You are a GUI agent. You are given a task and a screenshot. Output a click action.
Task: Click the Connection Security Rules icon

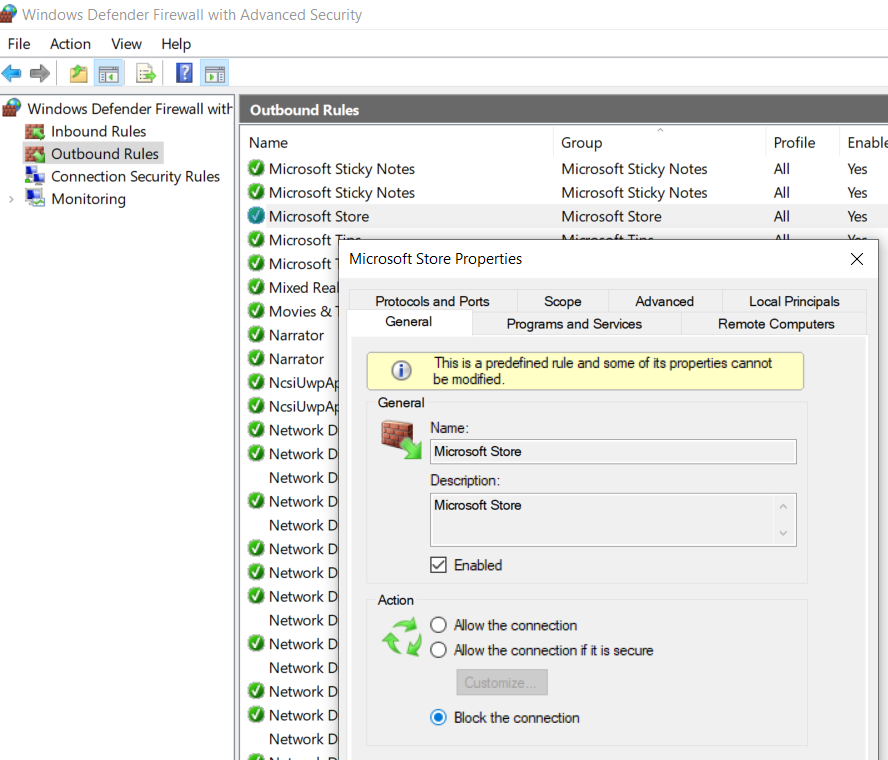click(x=35, y=176)
